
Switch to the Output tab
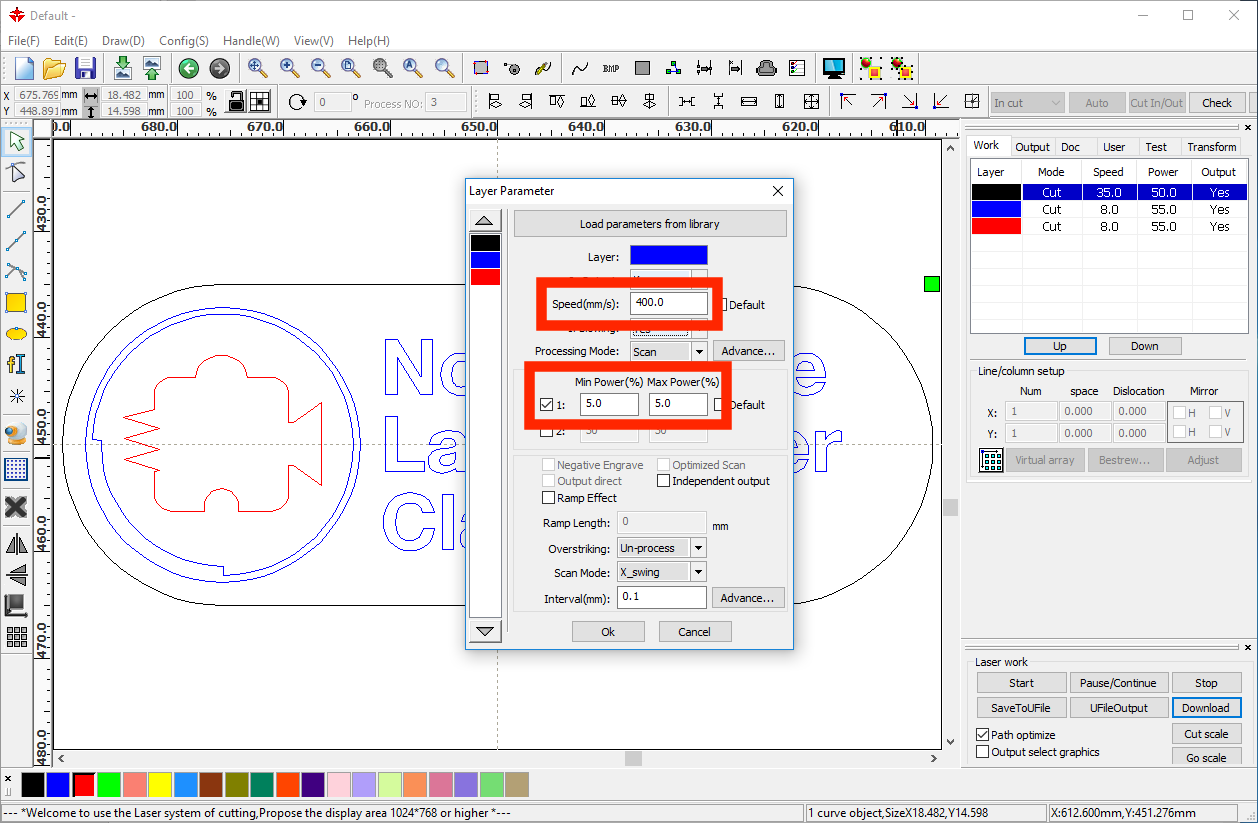pos(1032,147)
